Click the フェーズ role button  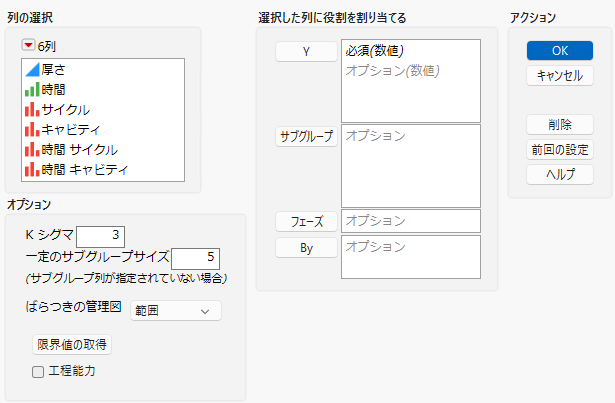(x=306, y=222)
